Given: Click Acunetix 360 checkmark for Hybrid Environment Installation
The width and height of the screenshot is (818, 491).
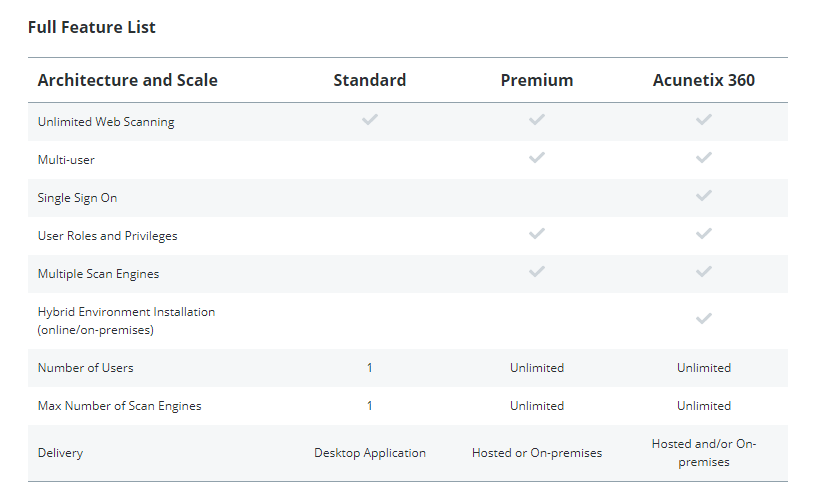Looking at the screenshot, I should click(703, 318).
